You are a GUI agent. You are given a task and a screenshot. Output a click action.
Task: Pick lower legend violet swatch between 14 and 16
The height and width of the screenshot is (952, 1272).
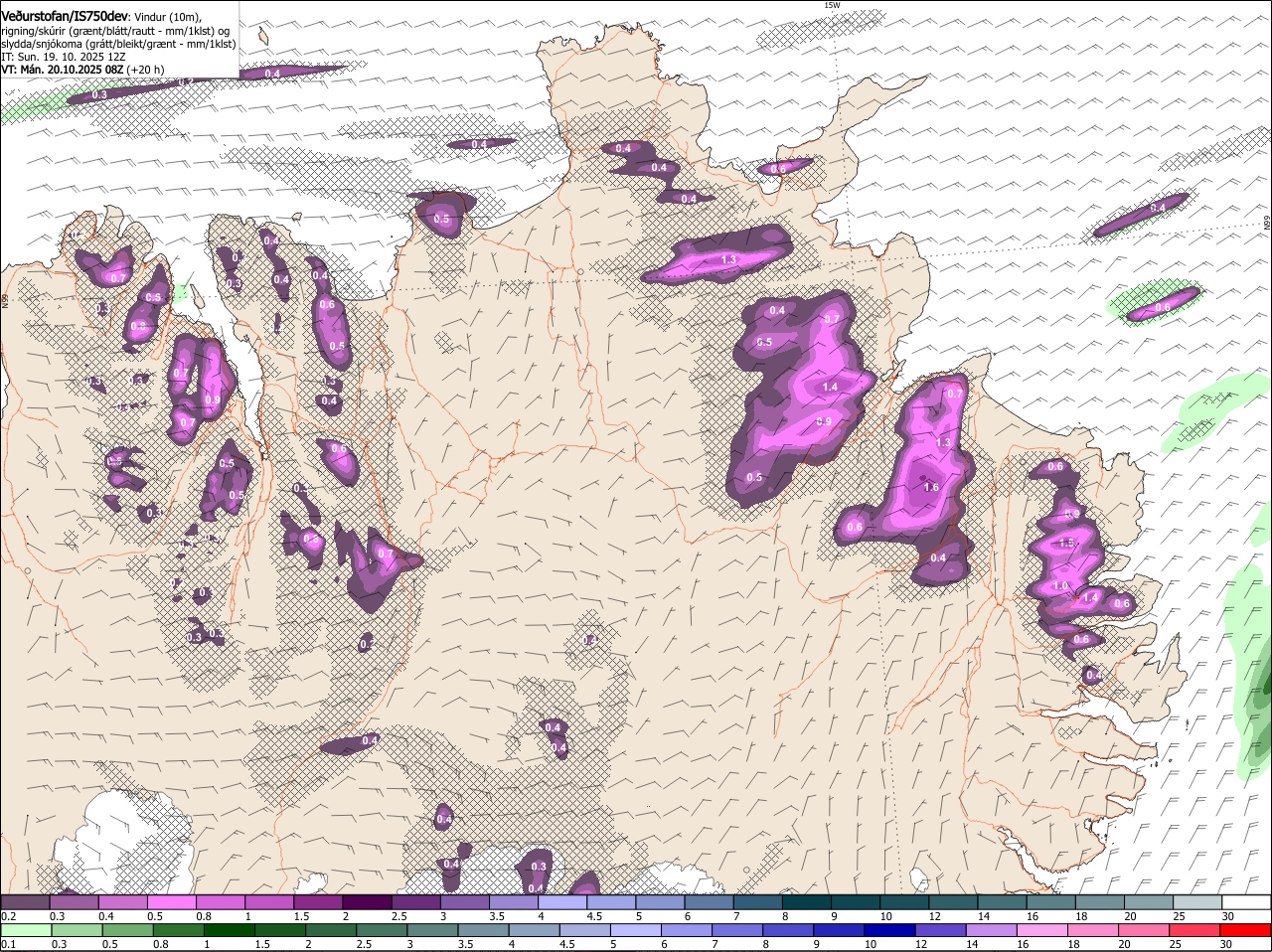coord(991,930)
